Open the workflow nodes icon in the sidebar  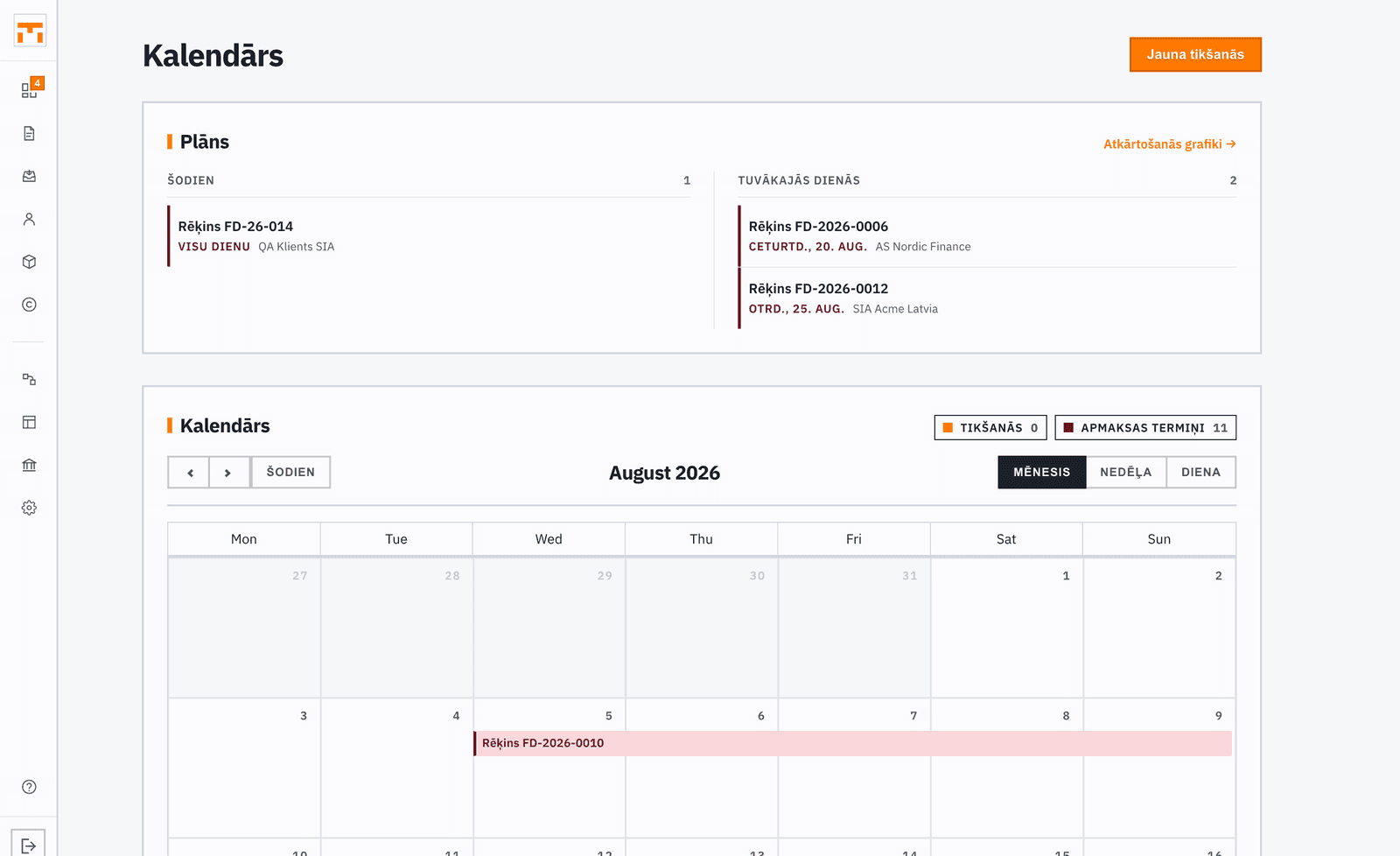(29, 379)
